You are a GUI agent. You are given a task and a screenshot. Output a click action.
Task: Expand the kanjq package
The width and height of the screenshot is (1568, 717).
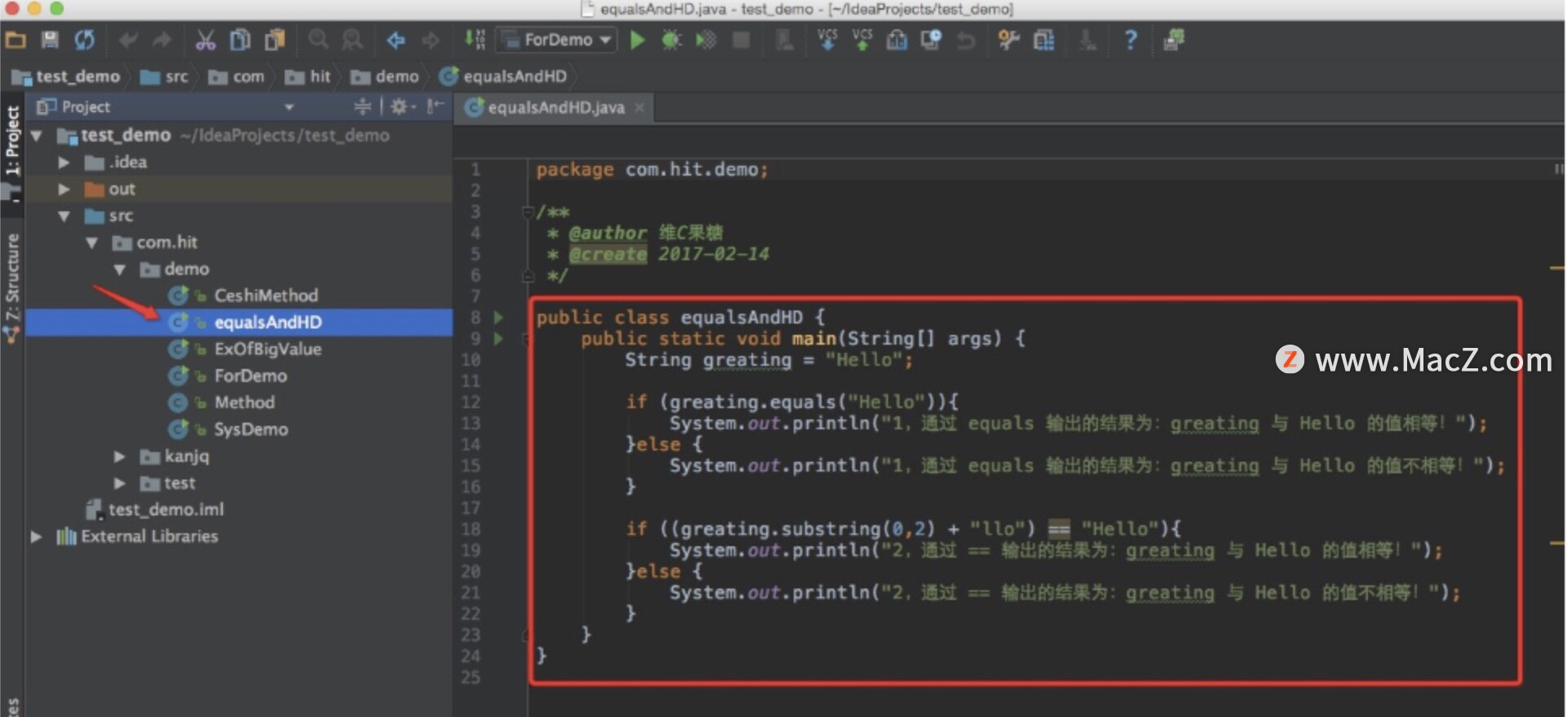point(119,456)
